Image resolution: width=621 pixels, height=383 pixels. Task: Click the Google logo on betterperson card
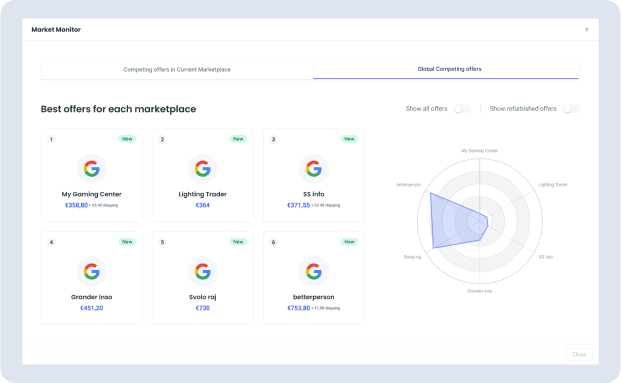pos(314,272)
